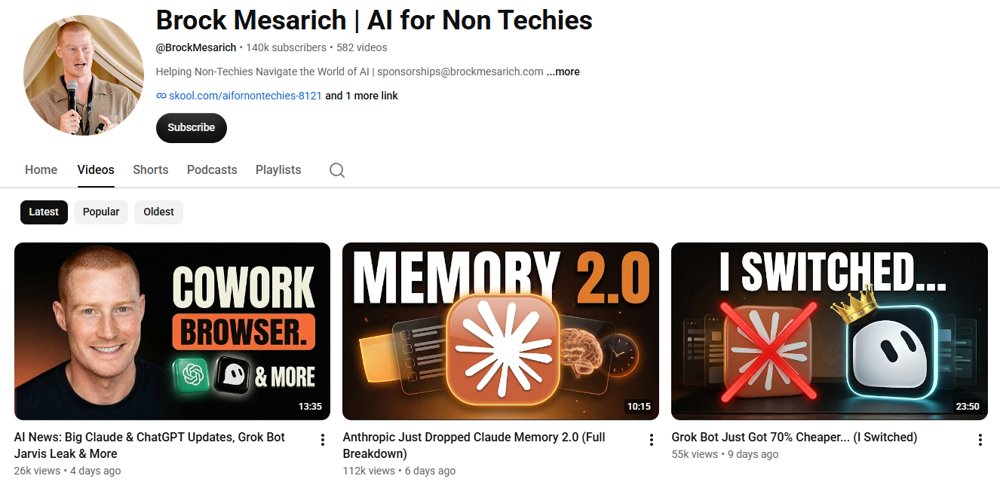Click the 10:15 duration badge

pyautogui.click(x=638, y=406)
